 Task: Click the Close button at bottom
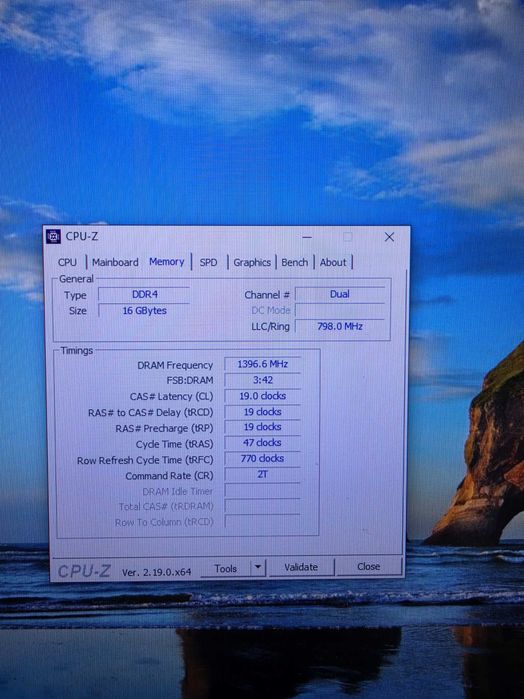coord(368,567)
